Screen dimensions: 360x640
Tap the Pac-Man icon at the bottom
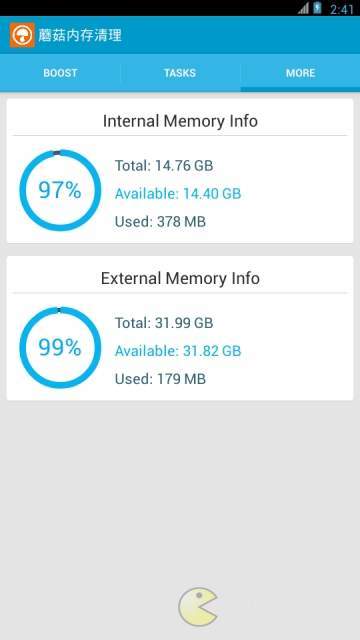pyautogui.click(x=198, y=607)
